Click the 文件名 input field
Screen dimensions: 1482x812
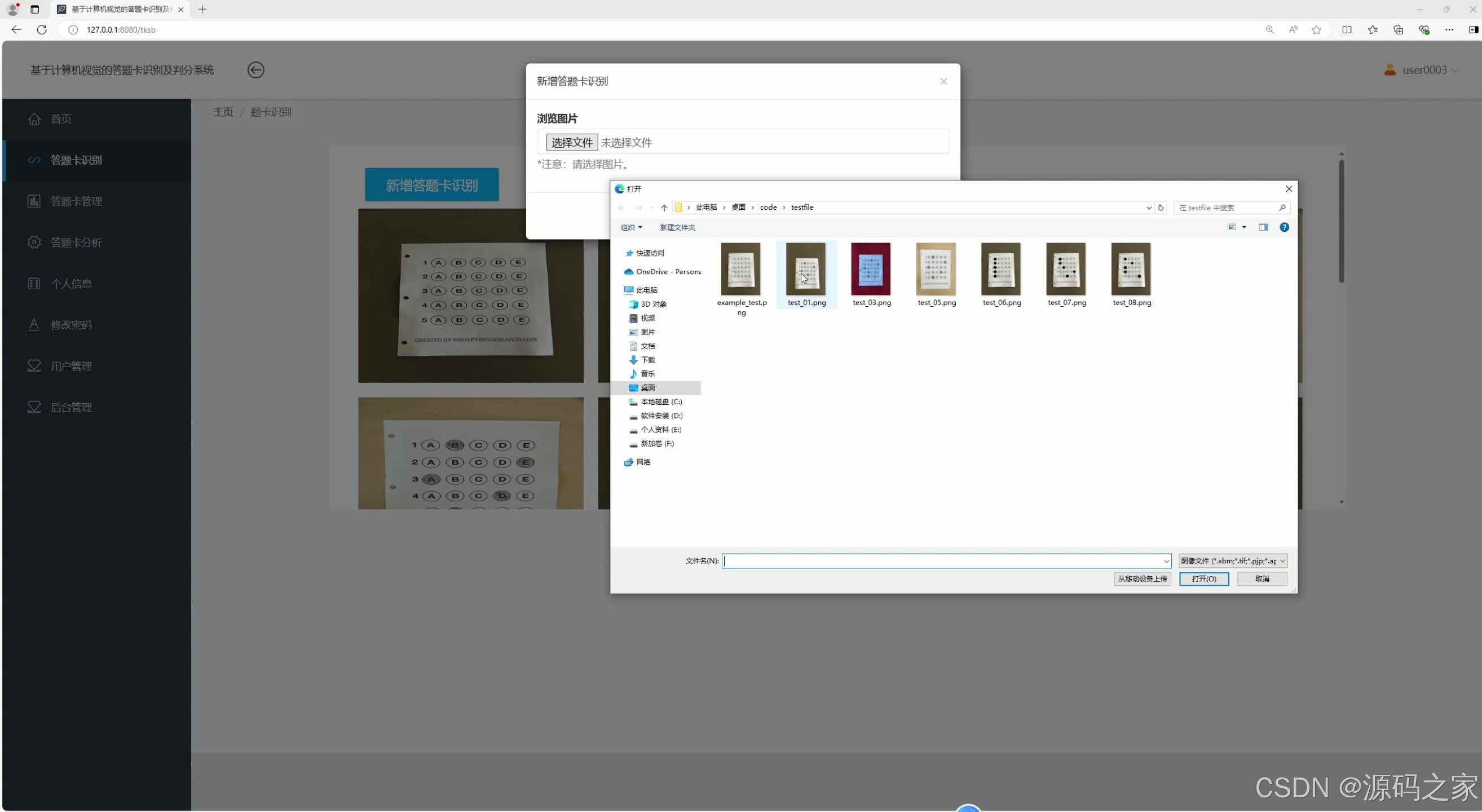pyautogui.click(x=943, y=561)
